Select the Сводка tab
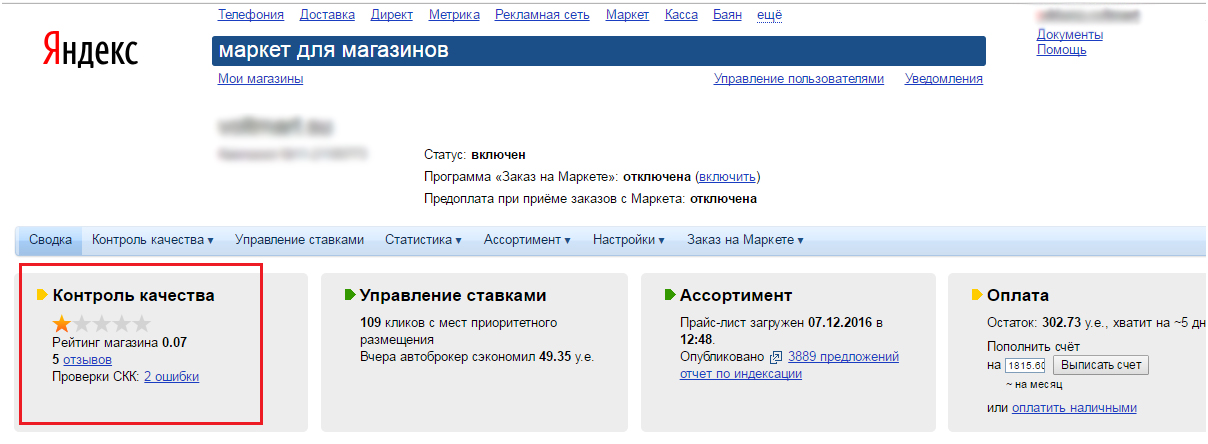1208x444 pixels. pyautogui.click(x=50, y=240)
